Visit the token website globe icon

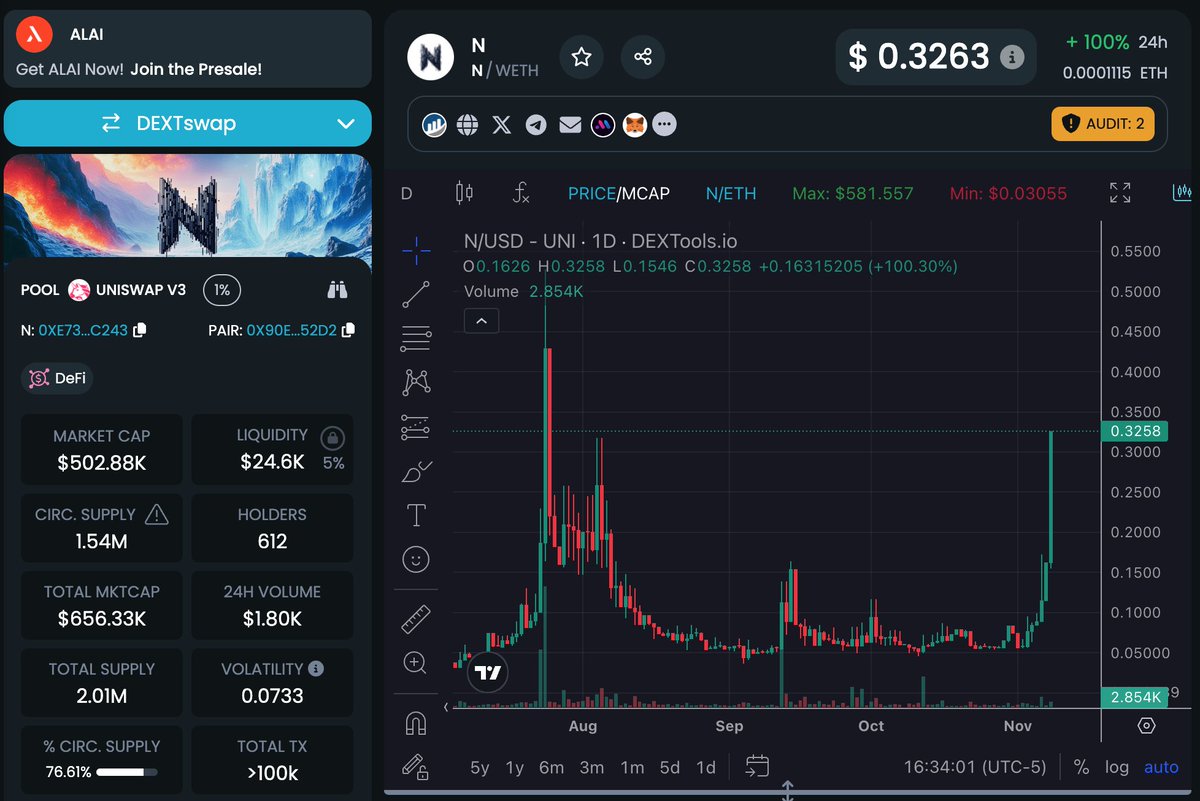pyautogui.click(x=467, y=125)
